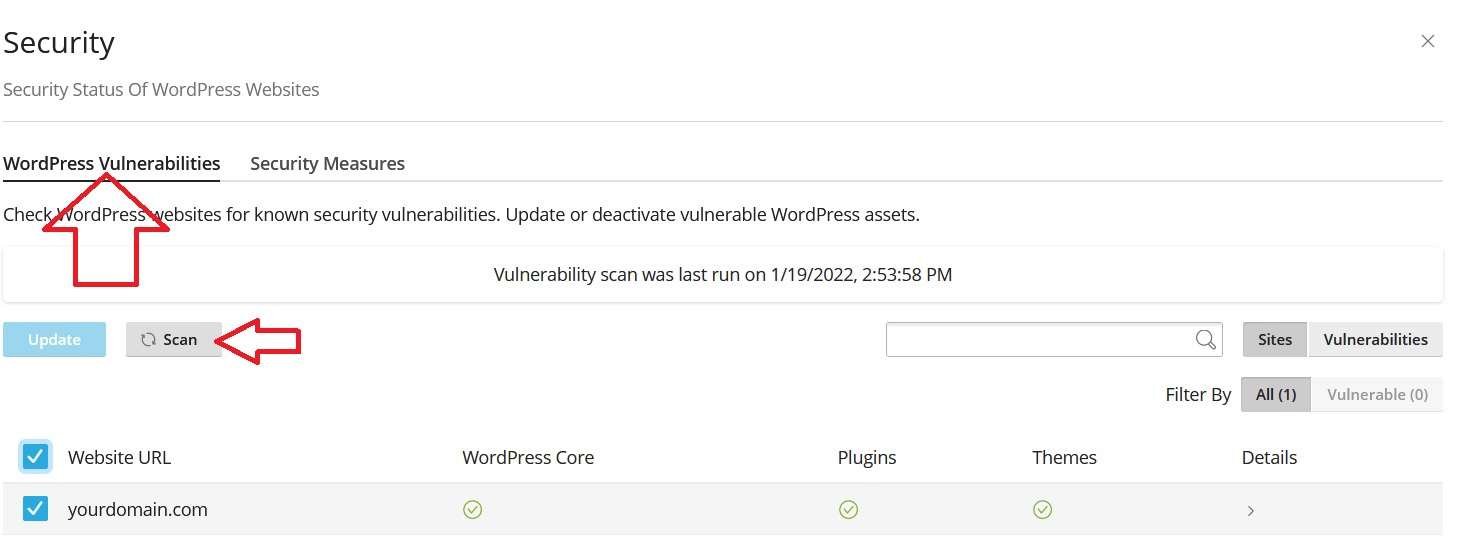
Task: Filter by All (1) sites
Action: pyautogui.click(x=1275, y=395)
